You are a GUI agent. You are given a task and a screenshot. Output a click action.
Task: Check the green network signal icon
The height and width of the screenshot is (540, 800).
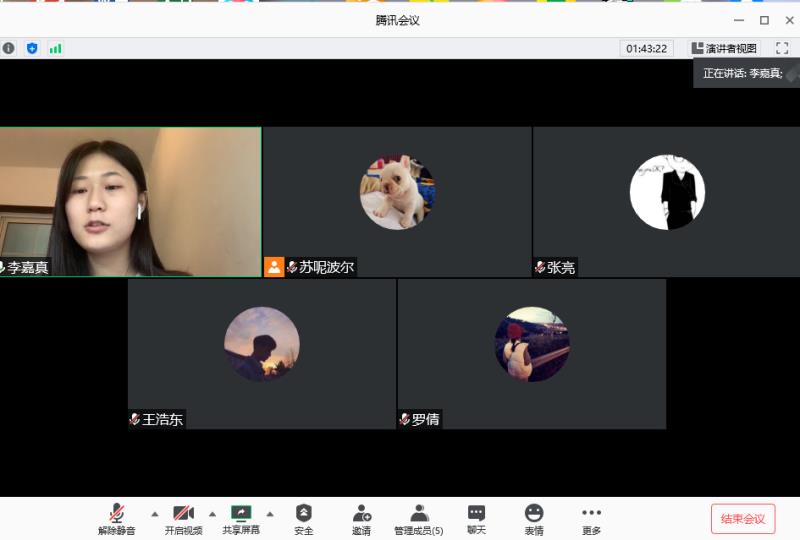point(55,48)
